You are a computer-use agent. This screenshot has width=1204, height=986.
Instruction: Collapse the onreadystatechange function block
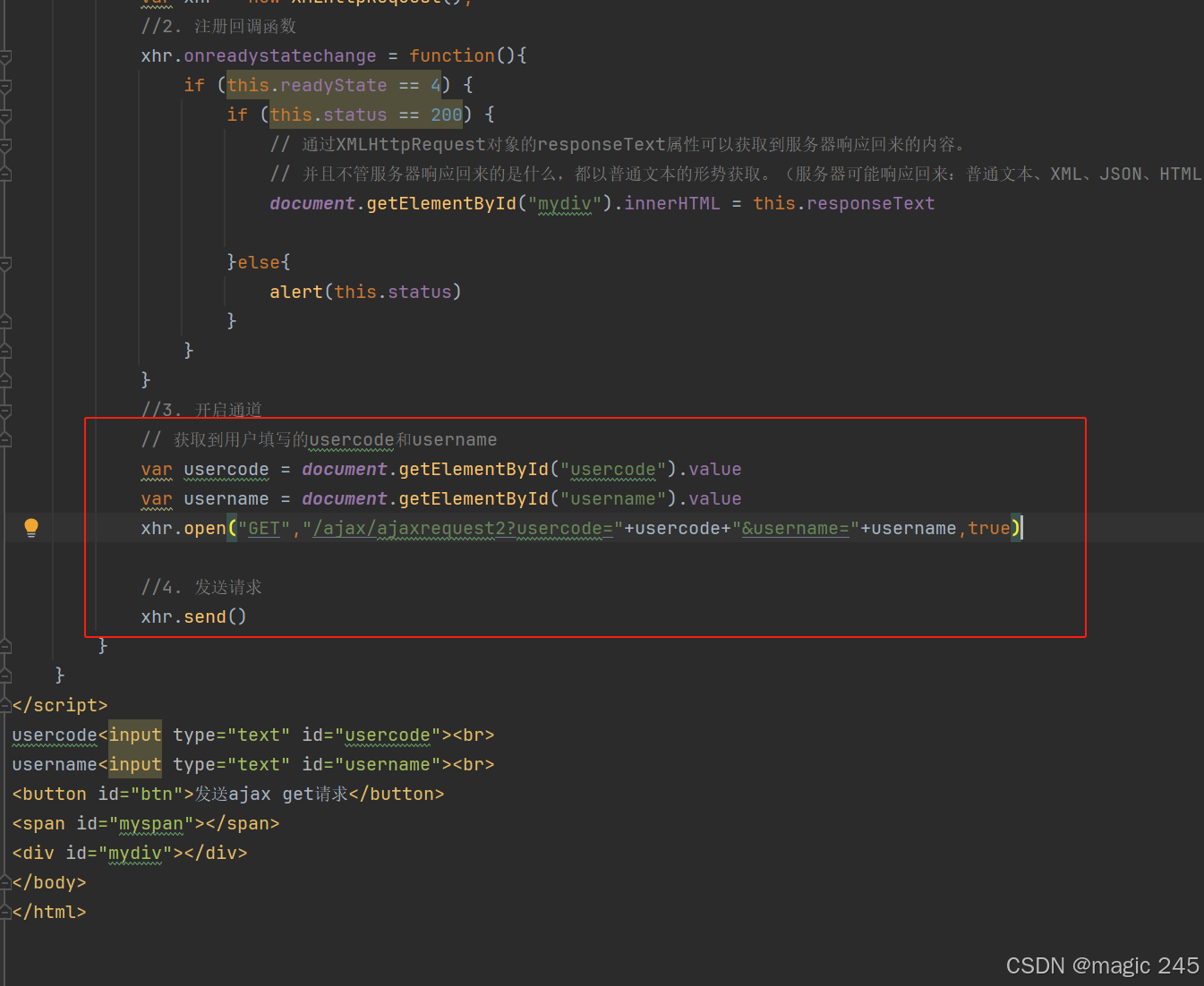tap(7, 55)
